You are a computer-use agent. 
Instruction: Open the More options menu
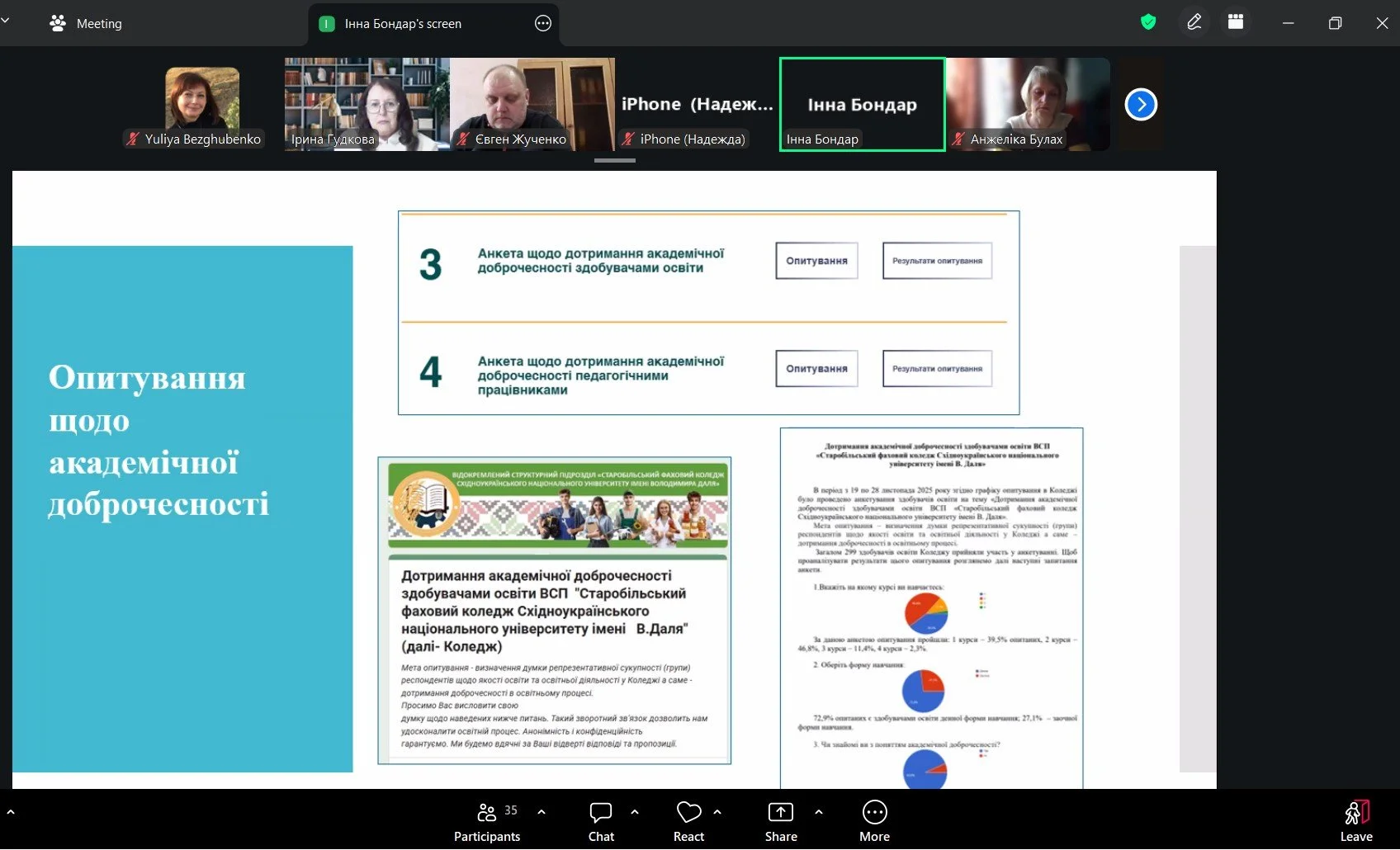coord(874,821)
